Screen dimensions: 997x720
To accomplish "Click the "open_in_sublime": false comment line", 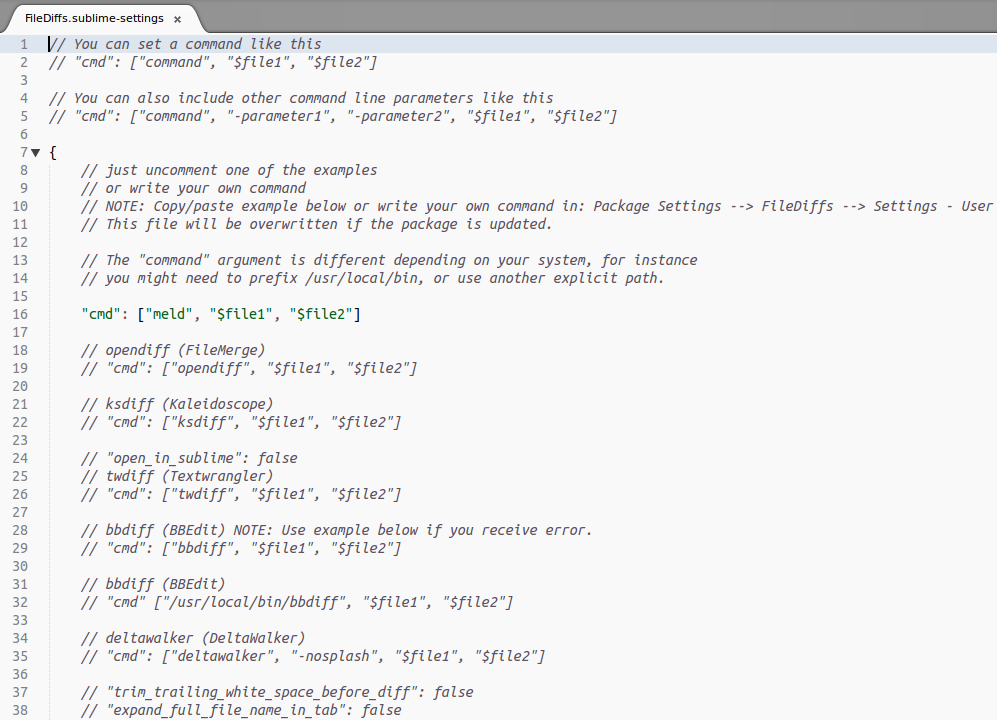I will coord(189,458).
